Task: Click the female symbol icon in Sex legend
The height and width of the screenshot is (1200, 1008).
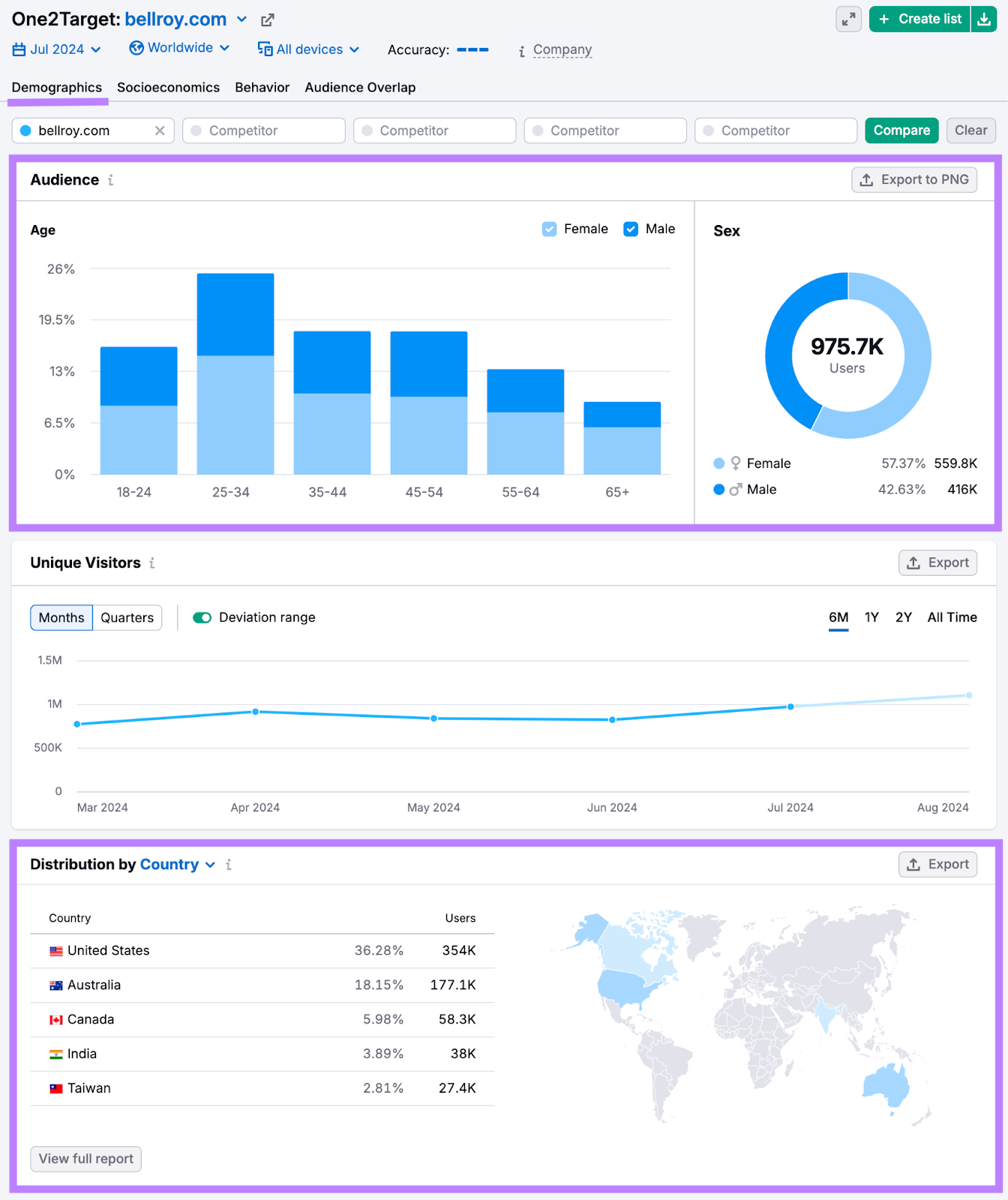Action: pos(736,463)
